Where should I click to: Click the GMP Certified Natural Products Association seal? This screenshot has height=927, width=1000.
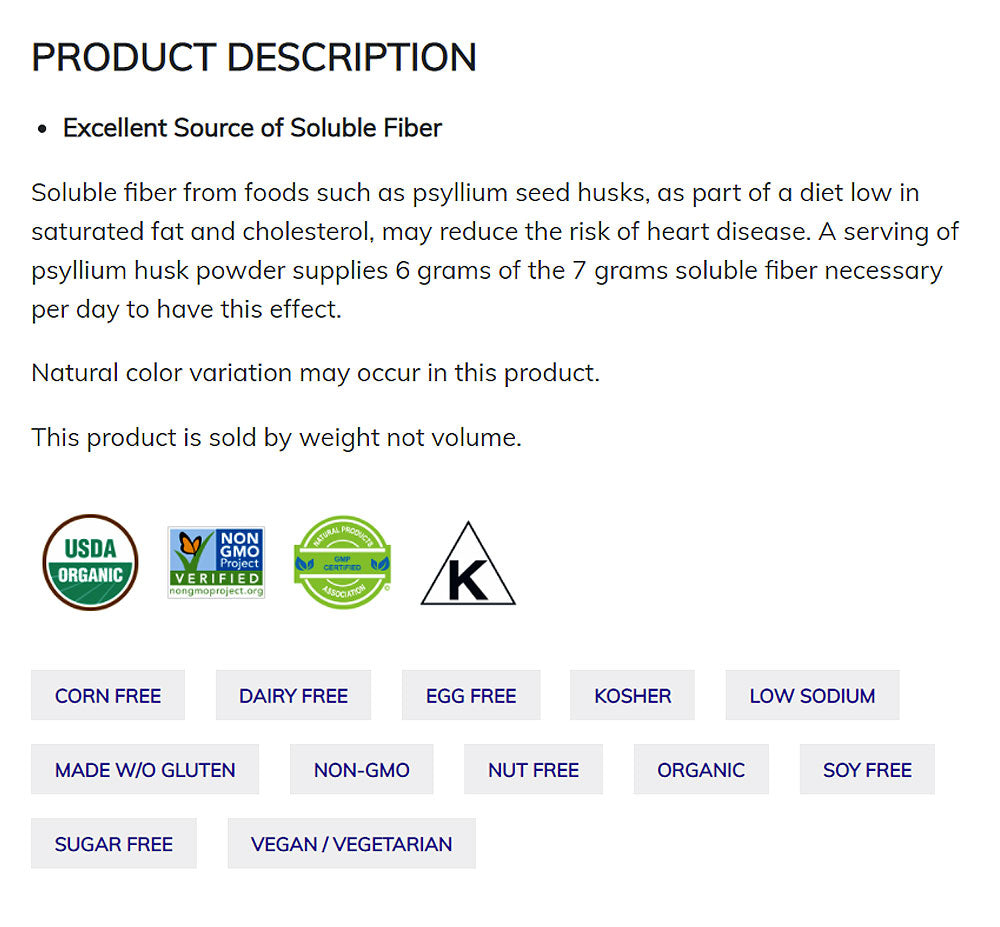coord(342,562)
